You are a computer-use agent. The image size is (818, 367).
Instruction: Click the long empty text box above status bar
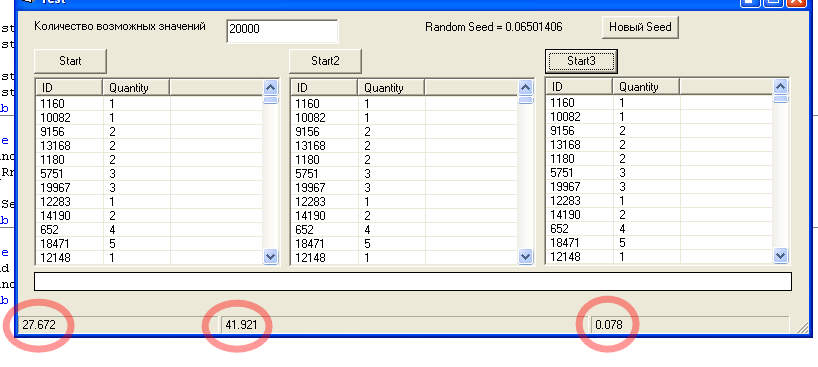point(413,281)
